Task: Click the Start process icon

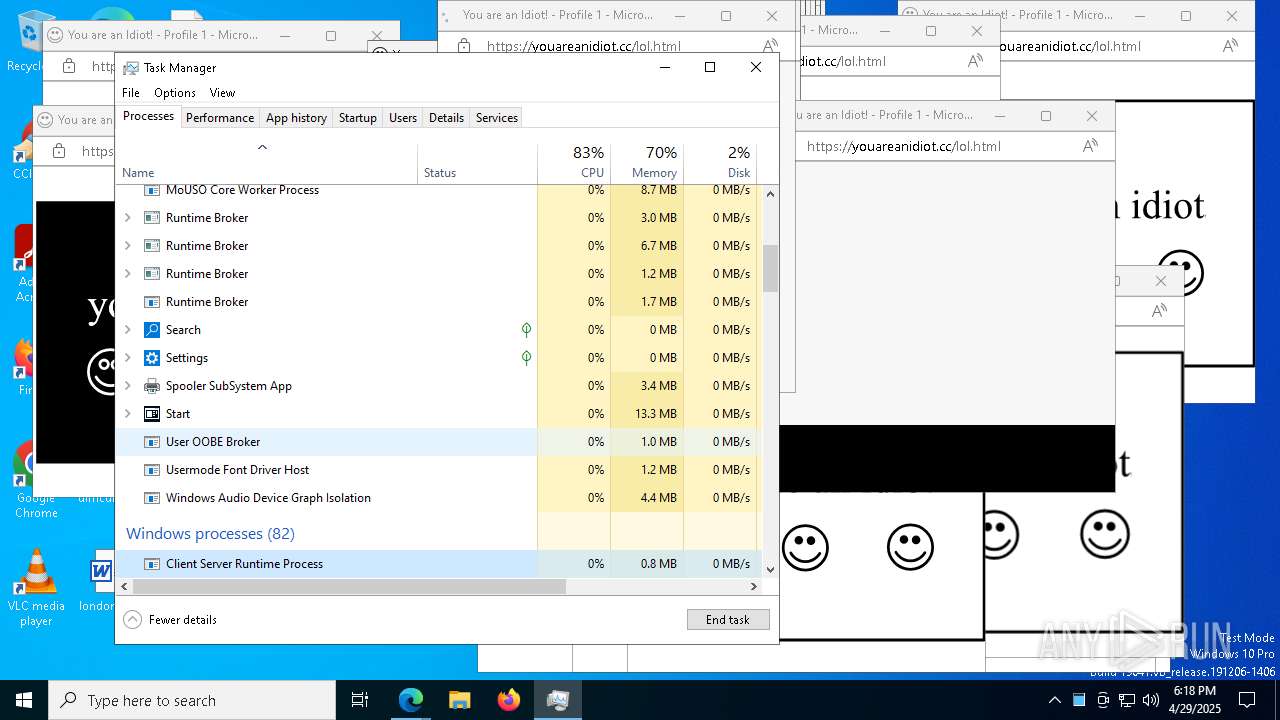Action: click(x=152, y=413)
